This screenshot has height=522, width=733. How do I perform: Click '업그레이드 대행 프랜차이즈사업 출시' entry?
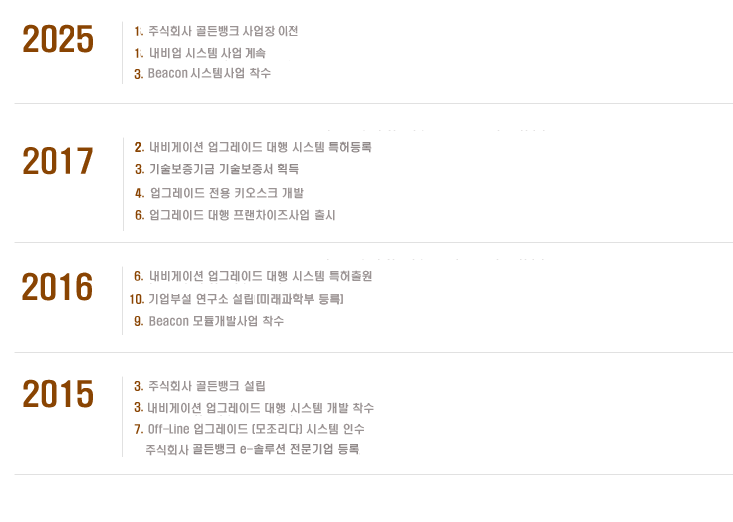(x=242, y=215)
